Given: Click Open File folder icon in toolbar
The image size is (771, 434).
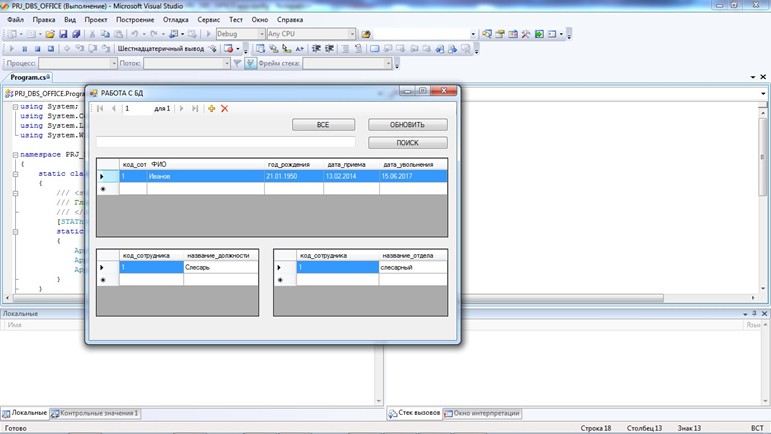Looking at the screenshot, I should point(50,34).
